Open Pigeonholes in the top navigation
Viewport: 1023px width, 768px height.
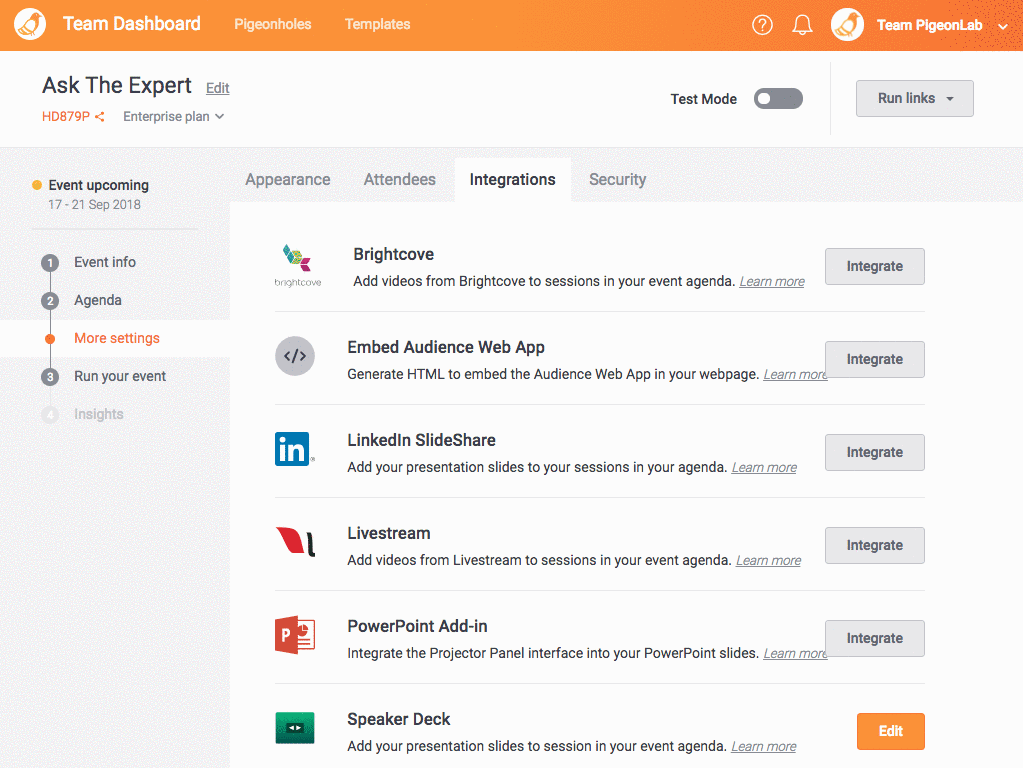(x=273, y=24)
